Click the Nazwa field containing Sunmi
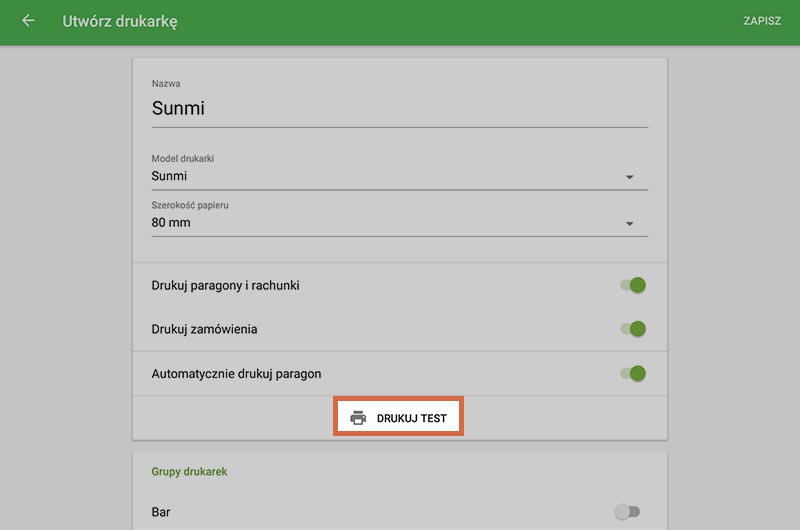The image size is (800, 530). (x=399, y=108)
